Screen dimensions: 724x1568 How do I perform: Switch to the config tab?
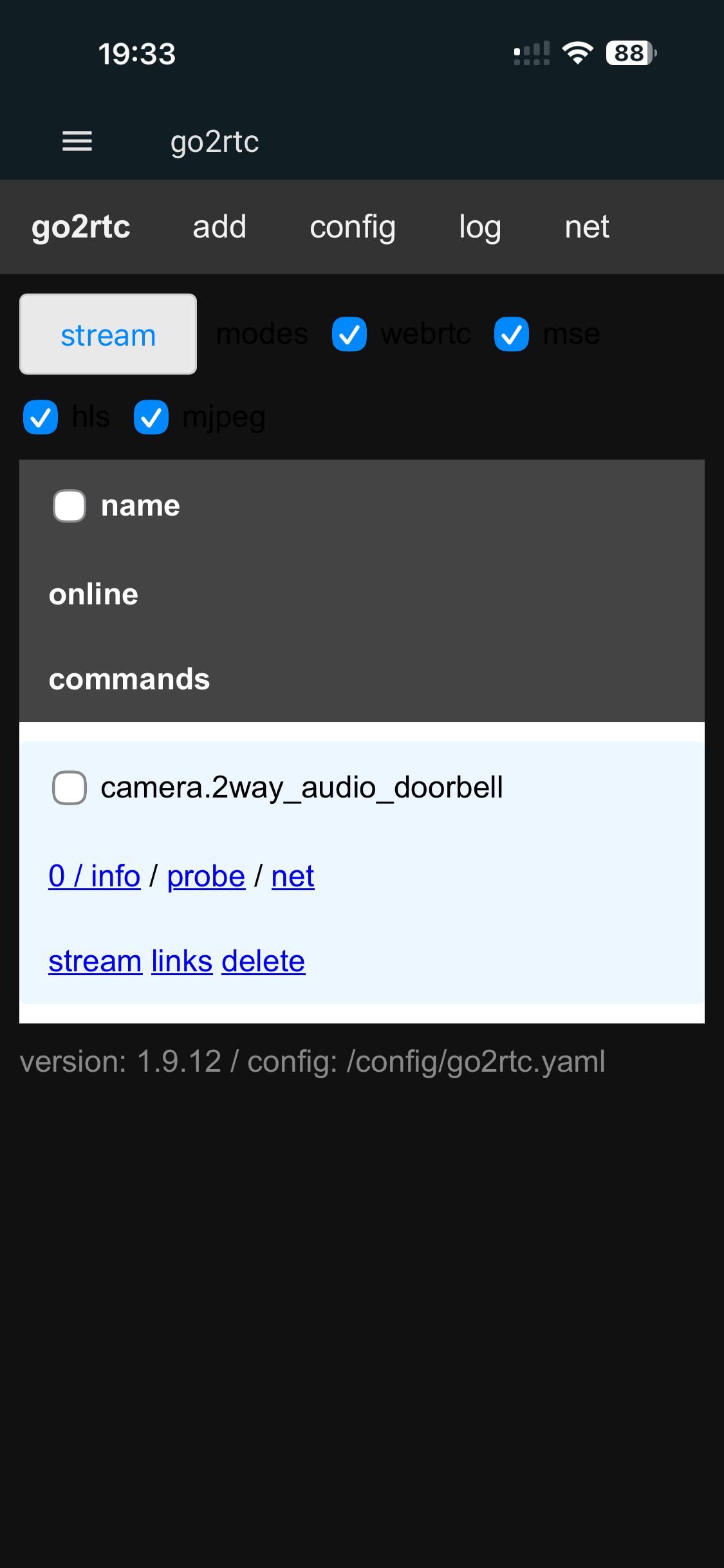[x=353, y=227]
